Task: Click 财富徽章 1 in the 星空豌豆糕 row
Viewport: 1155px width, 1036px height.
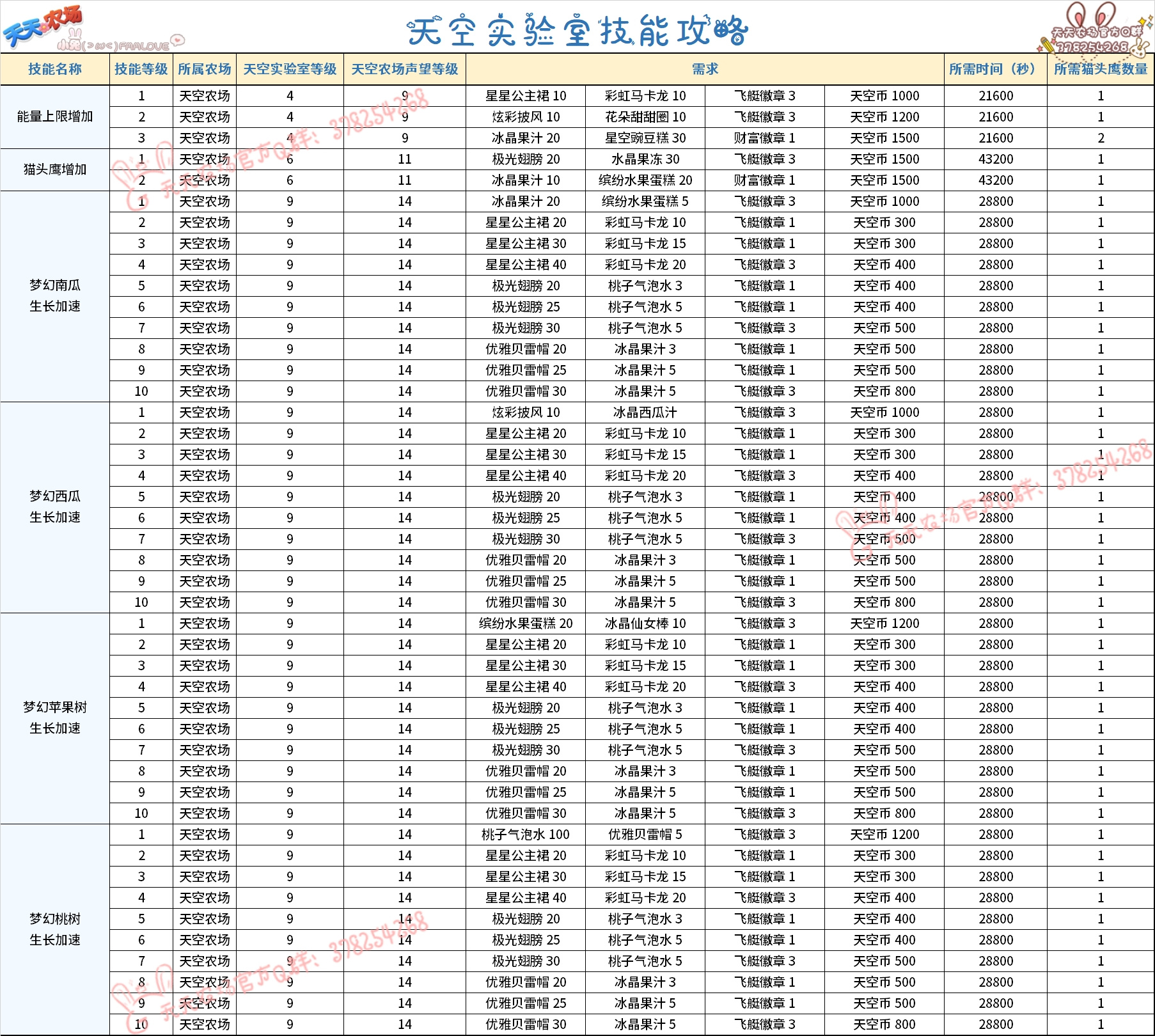Action: click(x=765, y=138)
